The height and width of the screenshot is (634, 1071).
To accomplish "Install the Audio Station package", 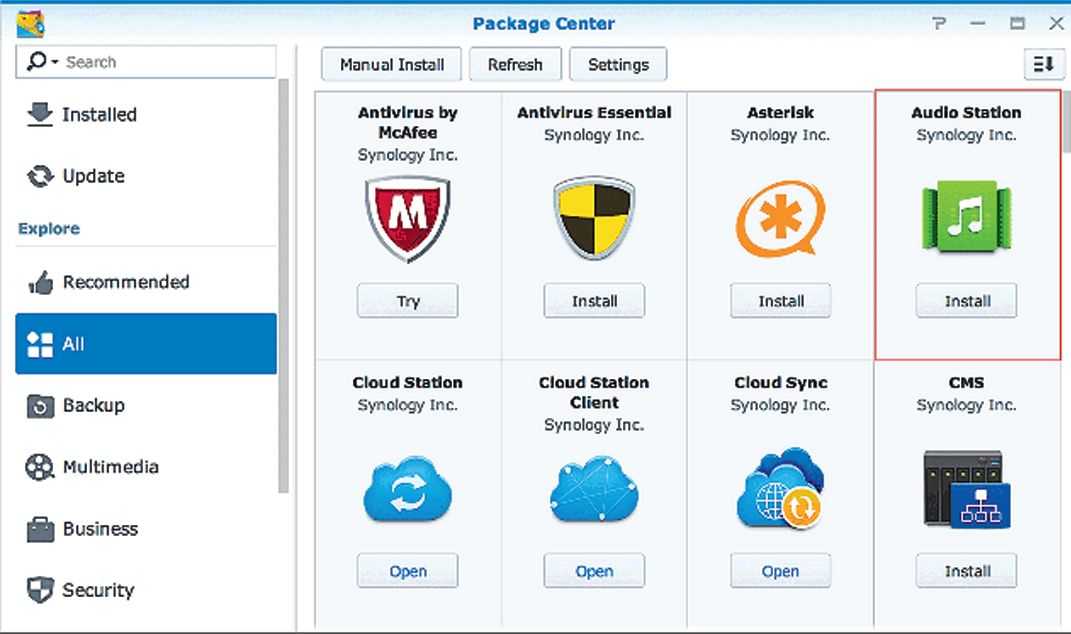I will pos(966,301).
